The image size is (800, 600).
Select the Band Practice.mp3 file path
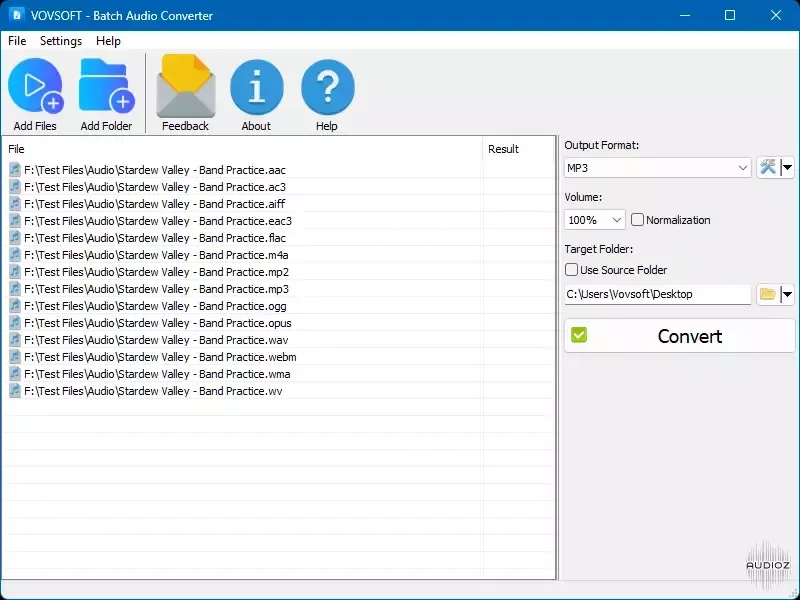coord(156,289)
